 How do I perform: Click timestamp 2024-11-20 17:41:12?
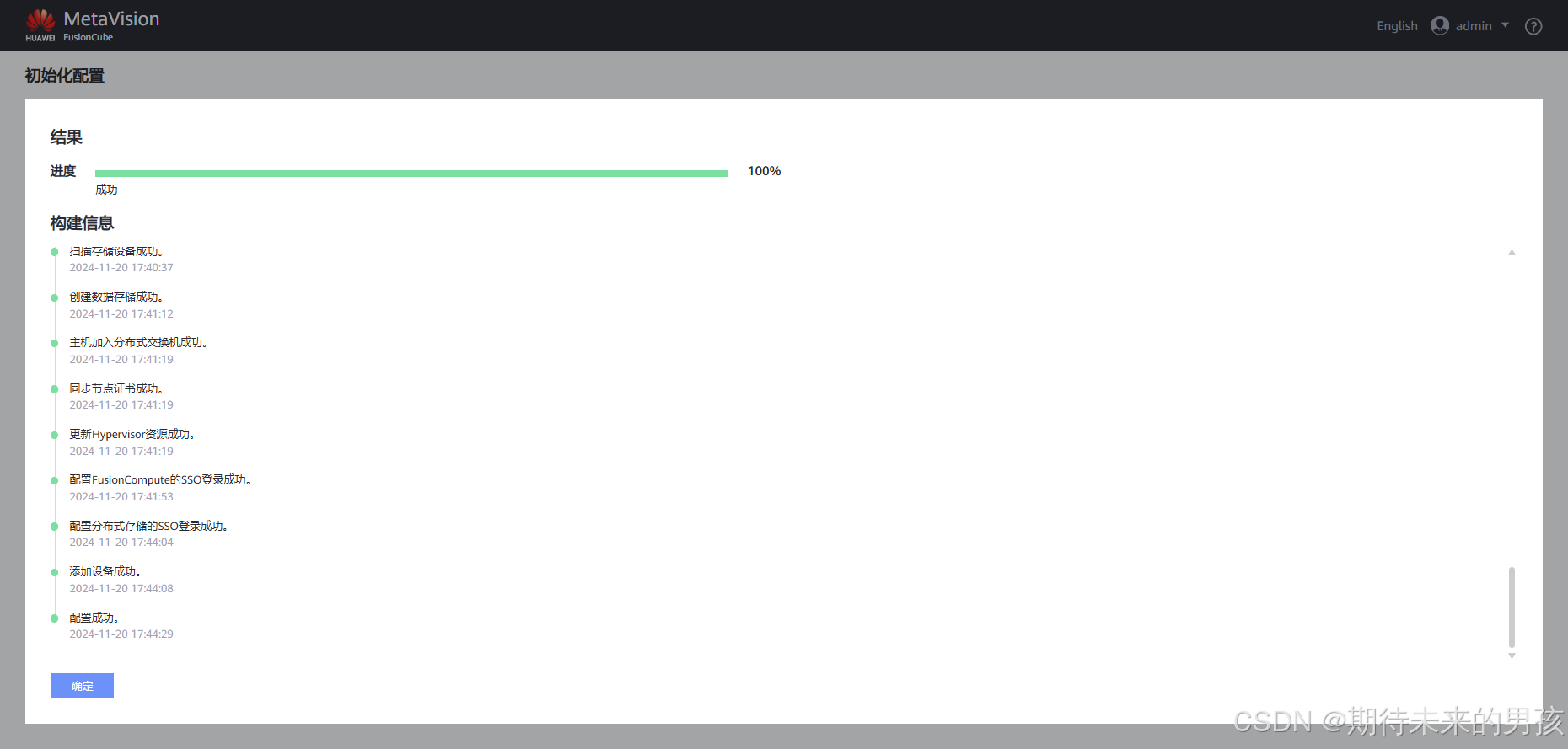point(121,313)
